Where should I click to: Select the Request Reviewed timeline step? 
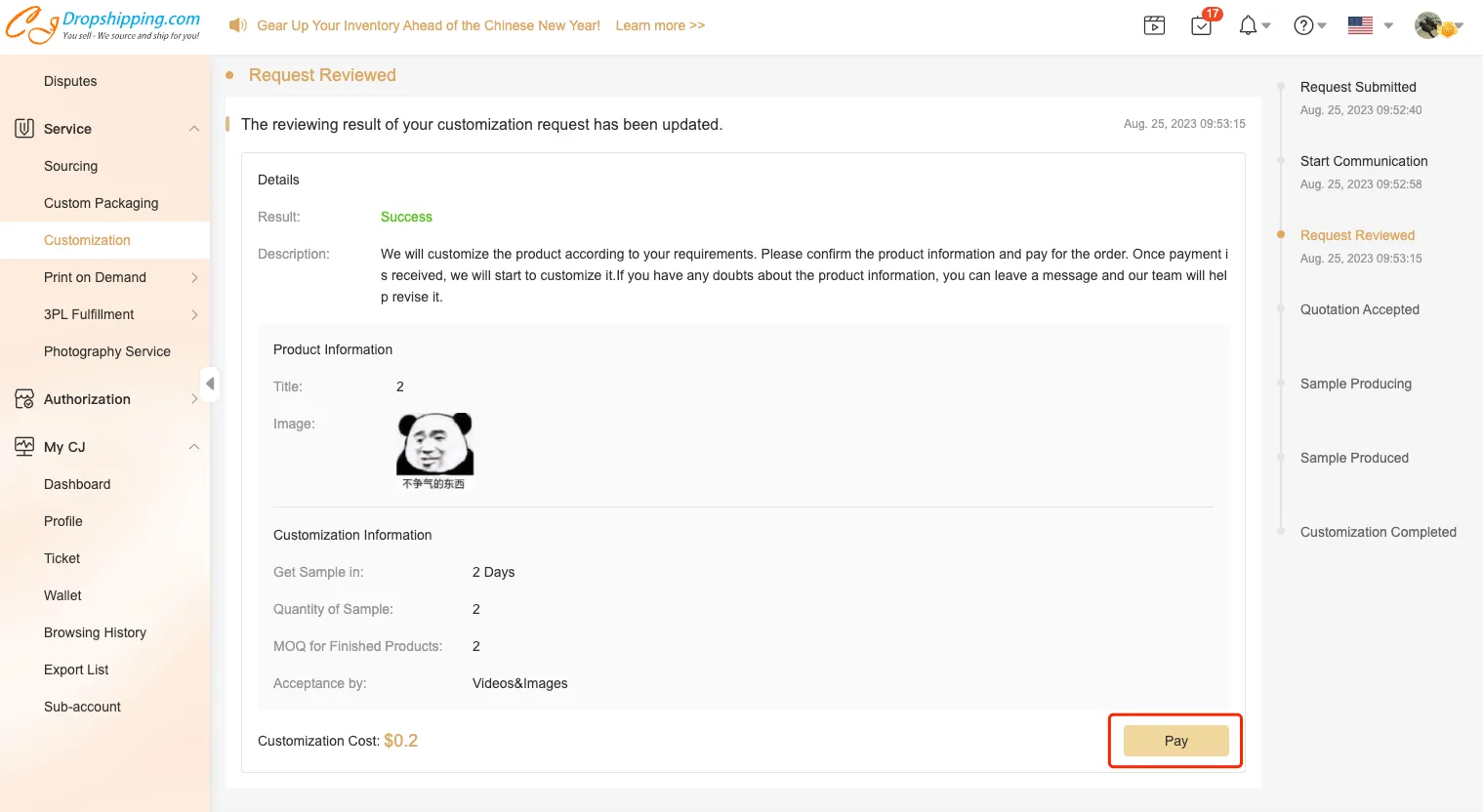click(x=1357, y=235)
